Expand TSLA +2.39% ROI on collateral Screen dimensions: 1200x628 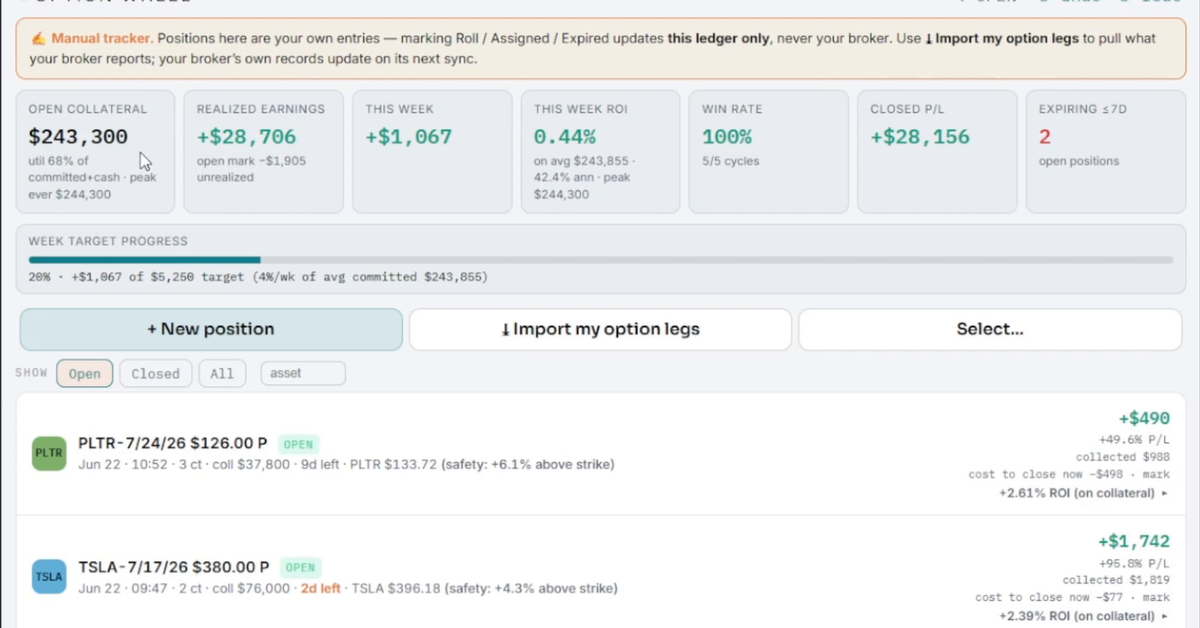tap(1084, 616)
